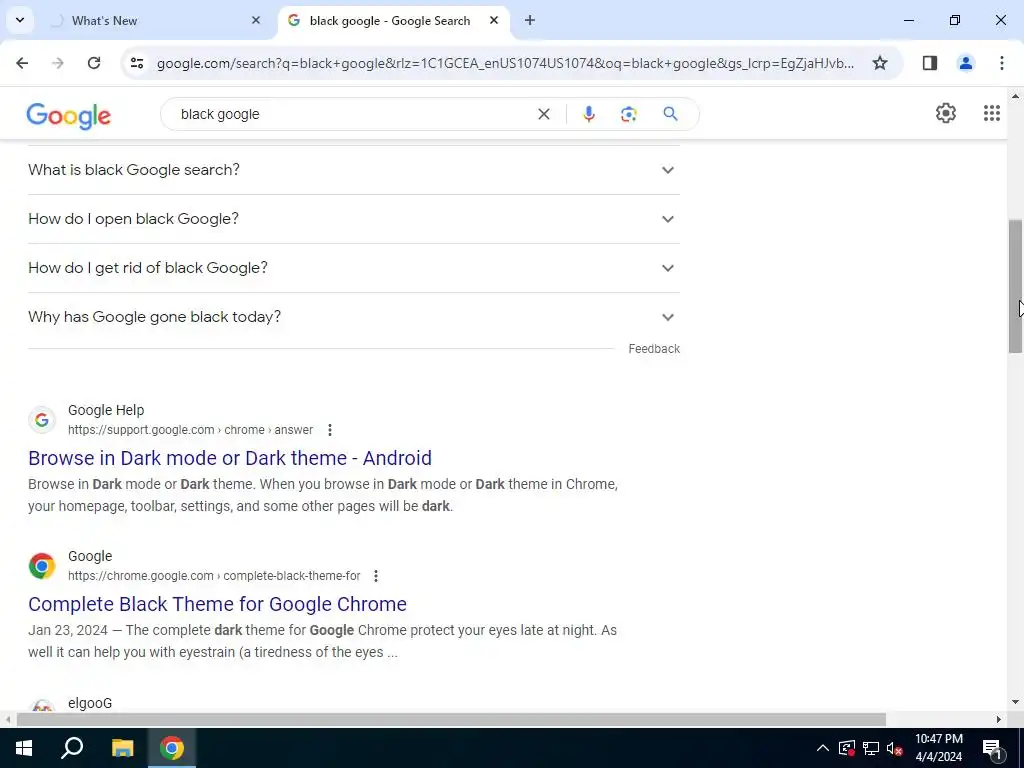1024x768 pixels.
Task: Expand 'How do I get rid of black Google?'
Action: [x=353, y=268]
